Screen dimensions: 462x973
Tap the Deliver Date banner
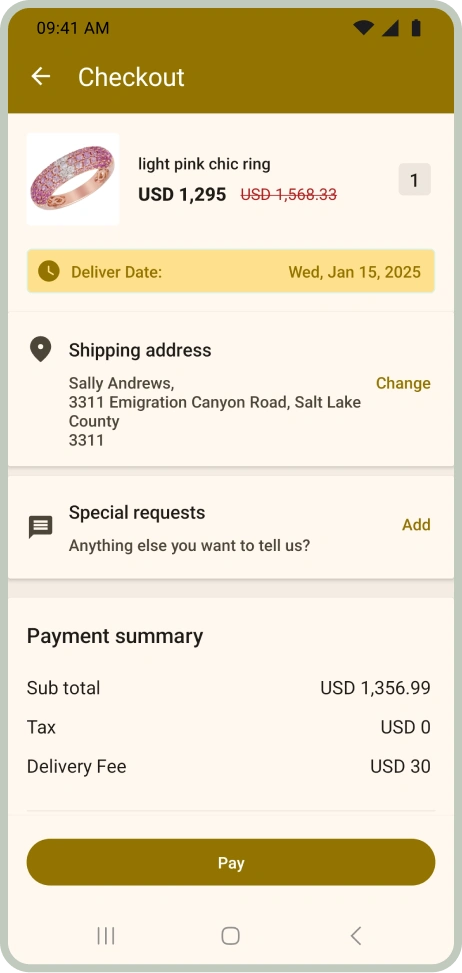click(231, 271)
